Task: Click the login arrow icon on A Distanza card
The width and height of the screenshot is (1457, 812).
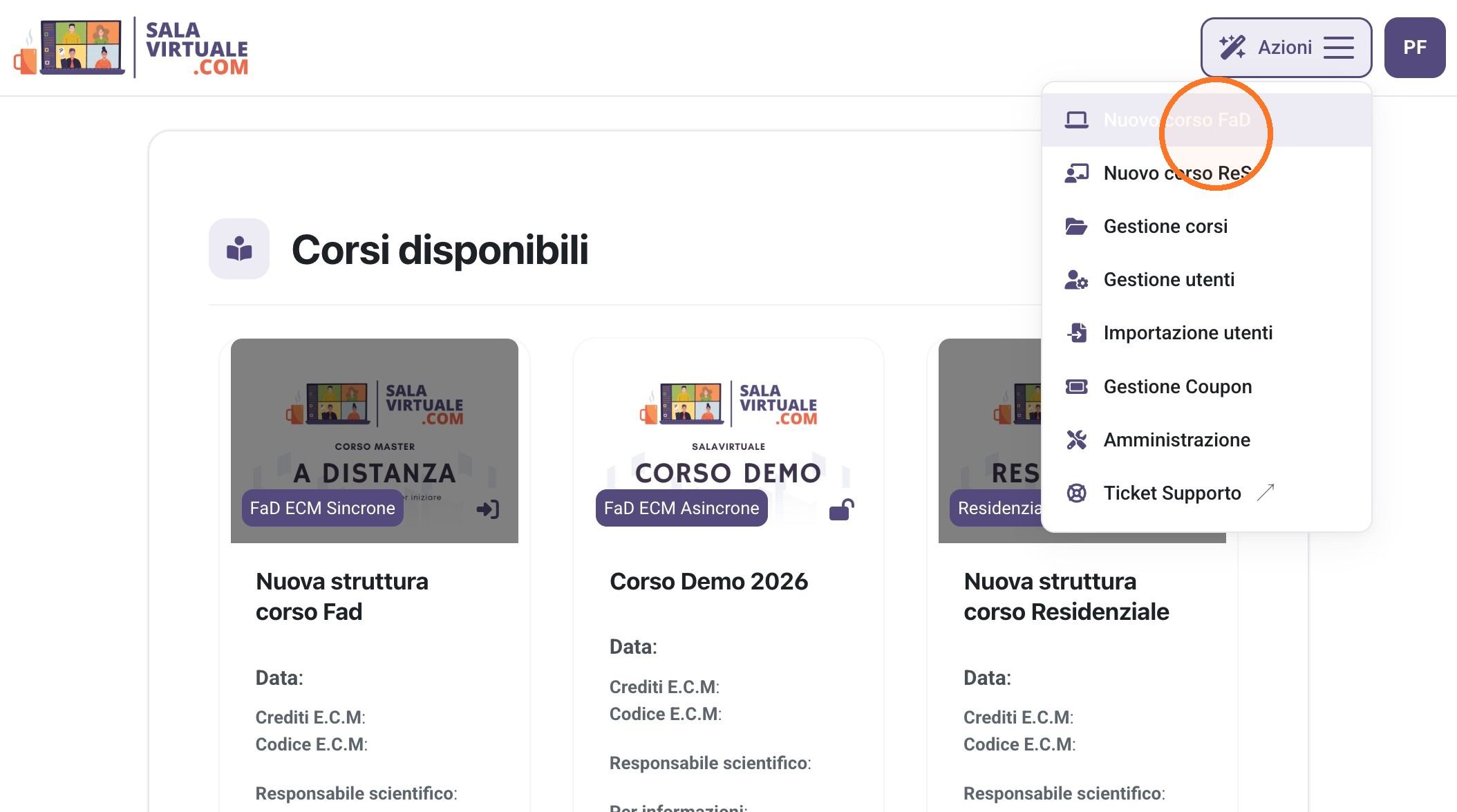Action: pos(488,509)
